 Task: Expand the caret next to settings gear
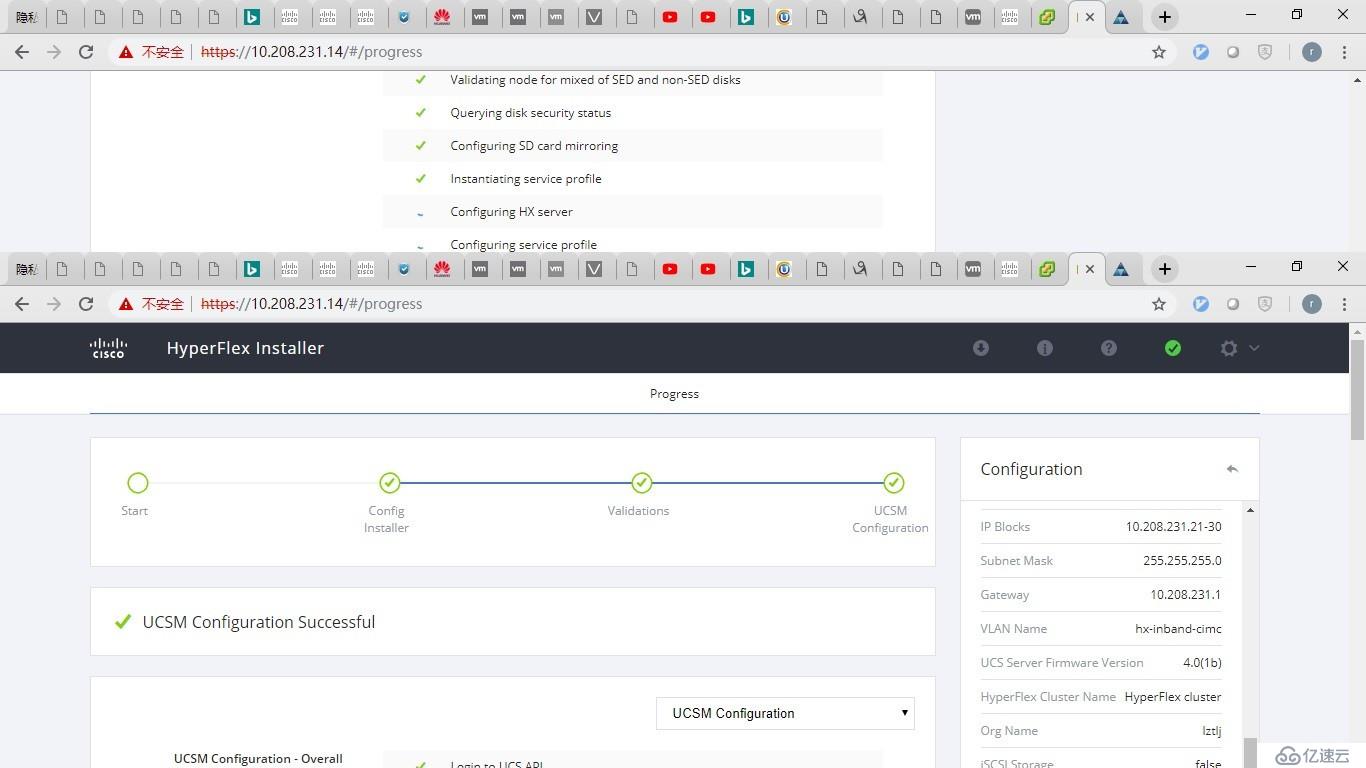tap(1254, 348)
